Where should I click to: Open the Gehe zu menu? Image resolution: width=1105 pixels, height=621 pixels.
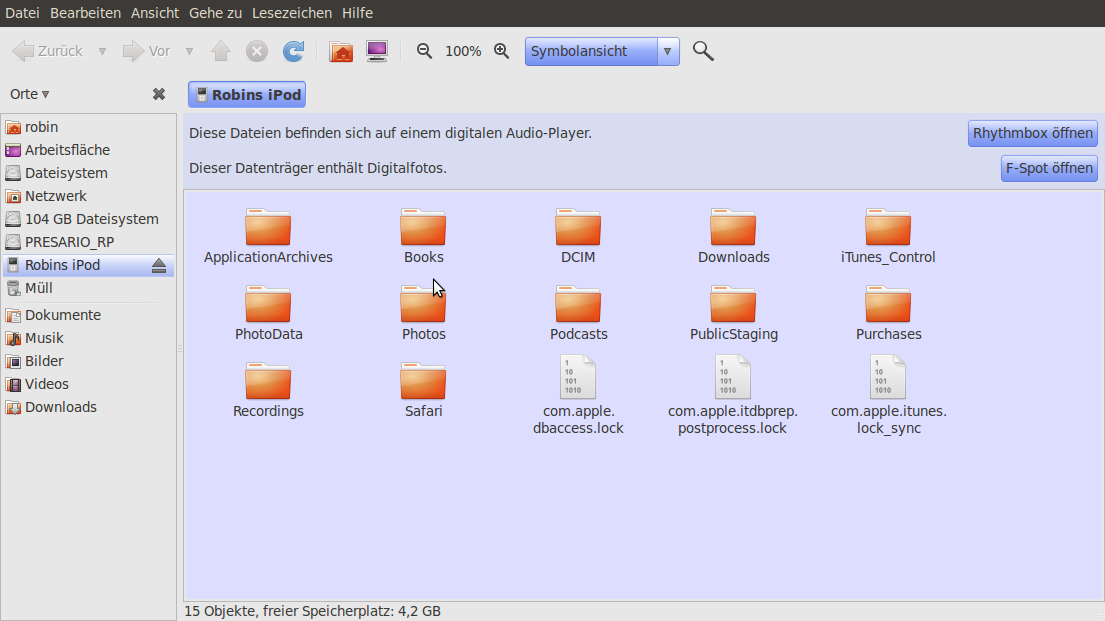click(x=216, y=13)
